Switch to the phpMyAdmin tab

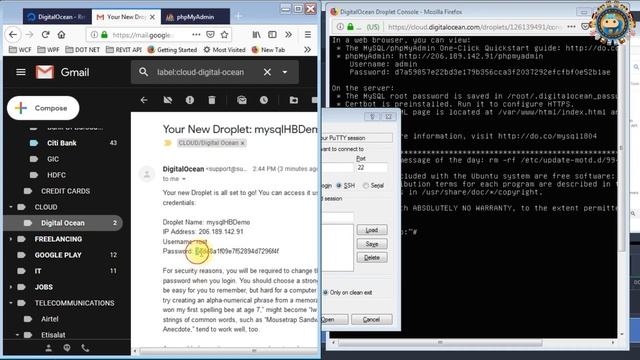click(196, 17)
